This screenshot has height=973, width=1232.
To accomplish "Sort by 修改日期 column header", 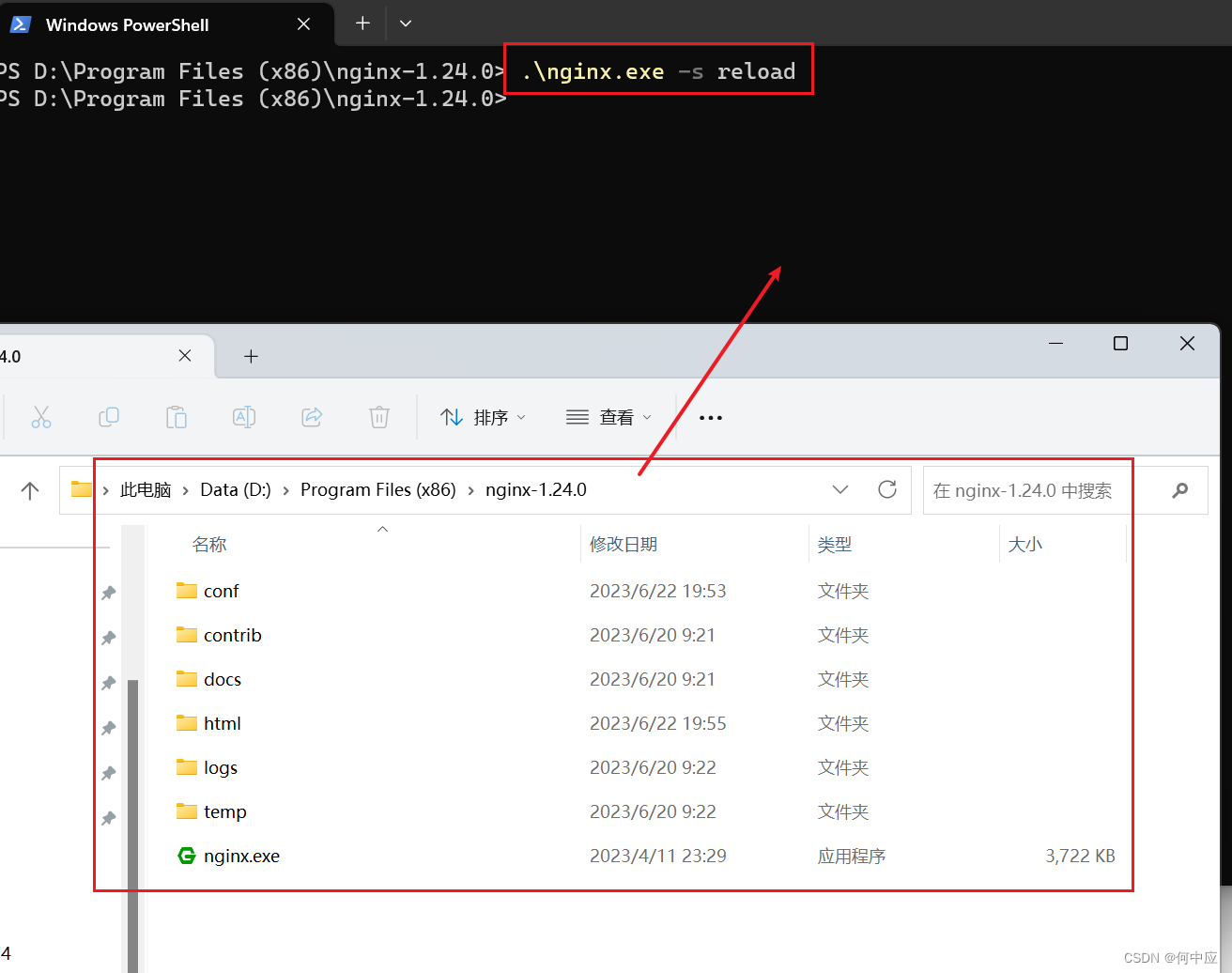I will (x=624, y=545).
